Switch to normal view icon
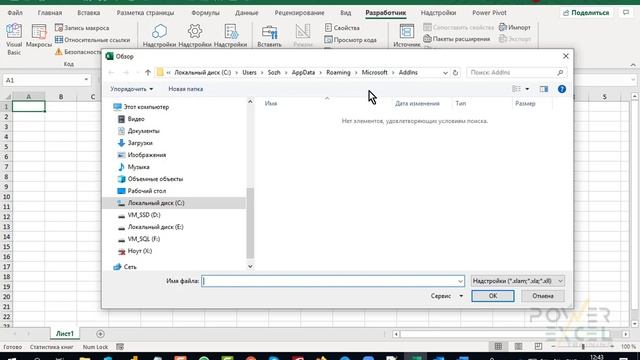The image size is (640, 360). (498, 347)
